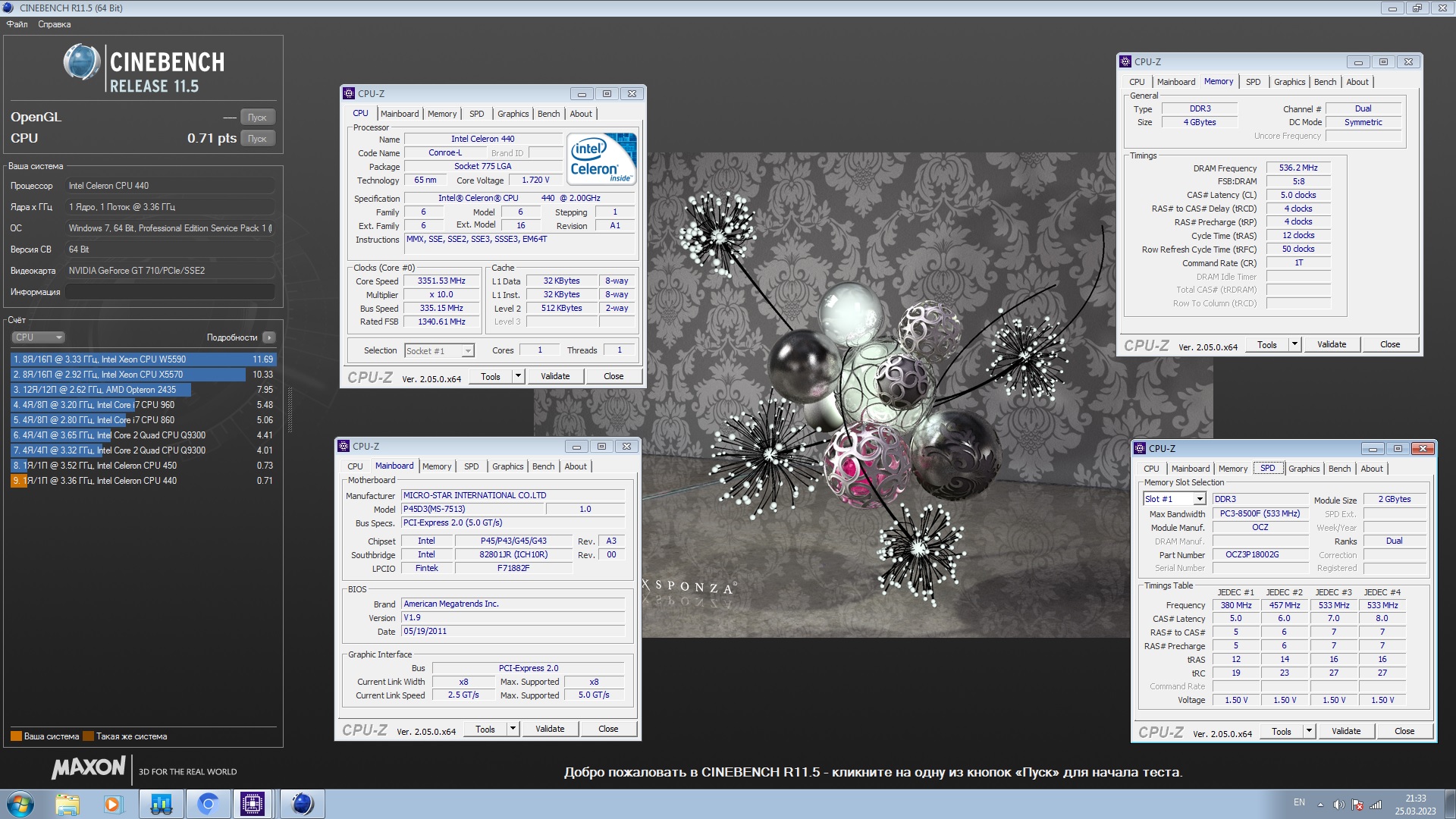
Task: Click the Cinebench title bar icon
Action: pos(8,8)
